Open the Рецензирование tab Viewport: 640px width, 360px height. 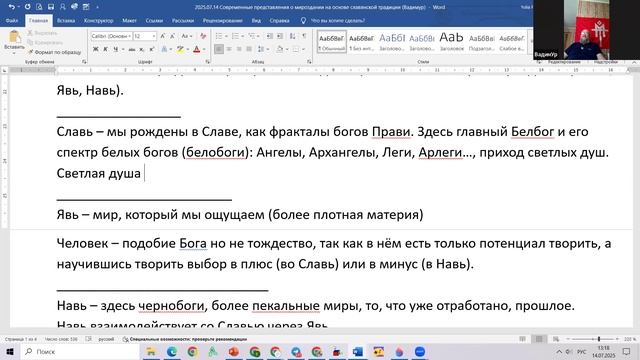[x=222, y=20]
